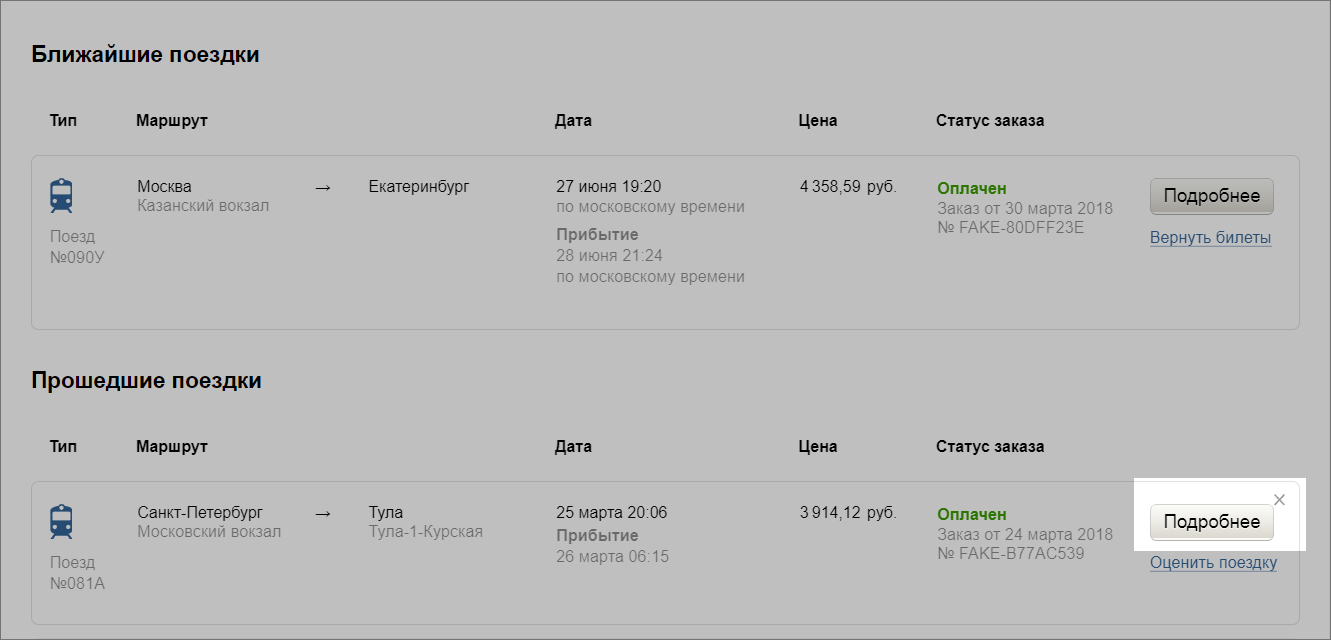Click the train icon for train №090У

(61, 195)
